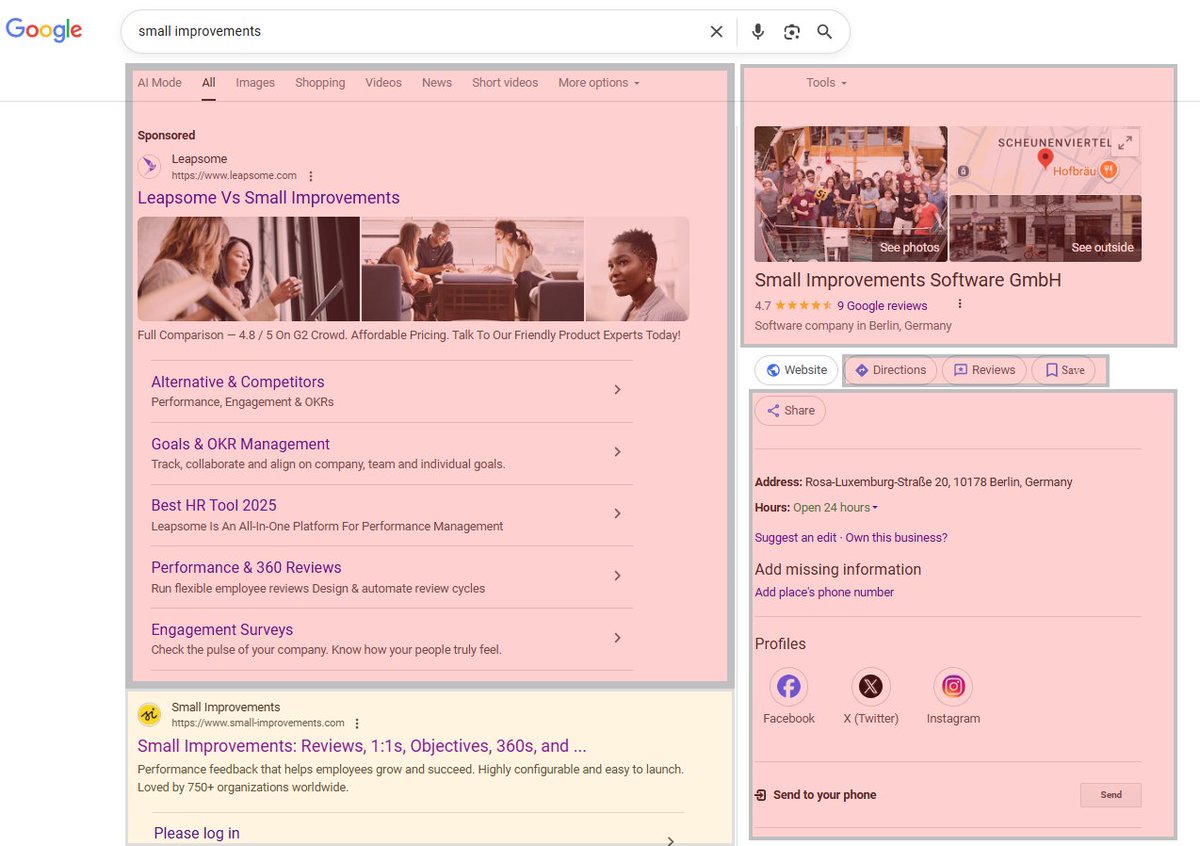Click the Small Improvements yellow favicon
The image size is (1200, 846).
(149, 714)
